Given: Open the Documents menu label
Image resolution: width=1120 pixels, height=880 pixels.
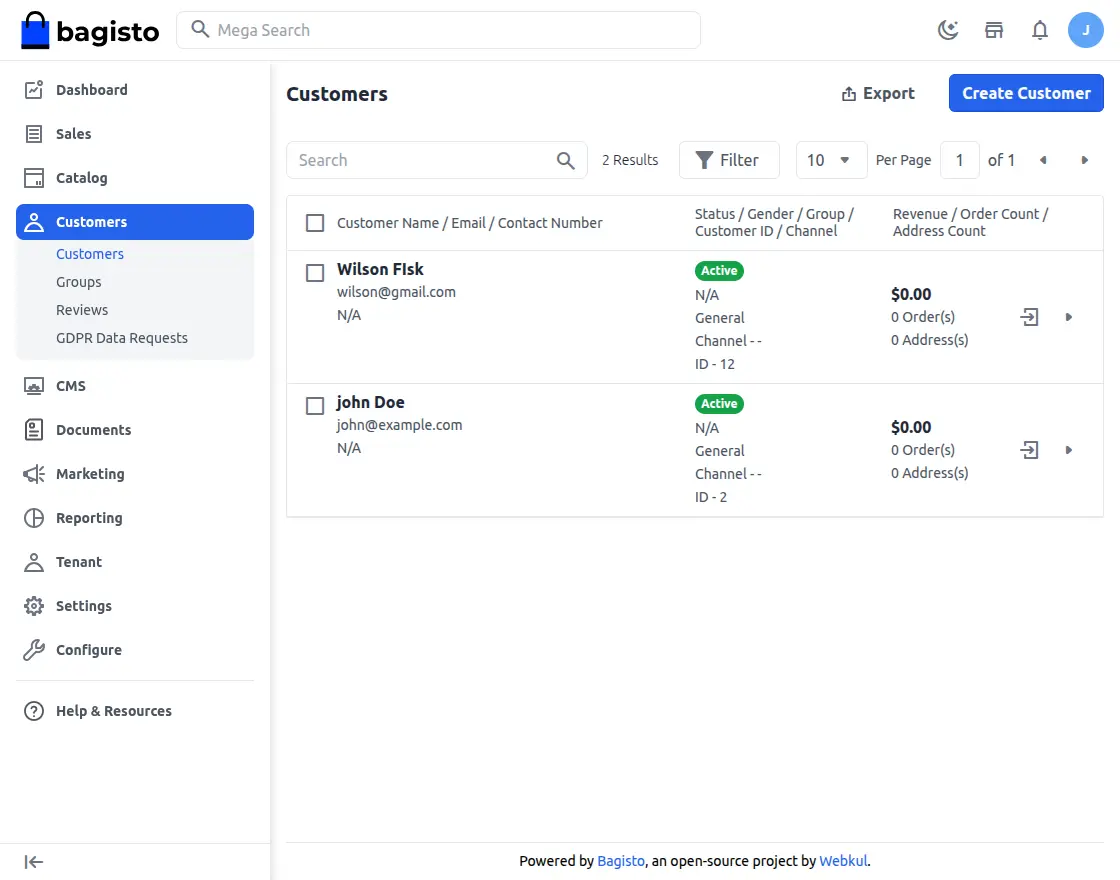Looking at the screenshot, I should [x=94, y=430].
